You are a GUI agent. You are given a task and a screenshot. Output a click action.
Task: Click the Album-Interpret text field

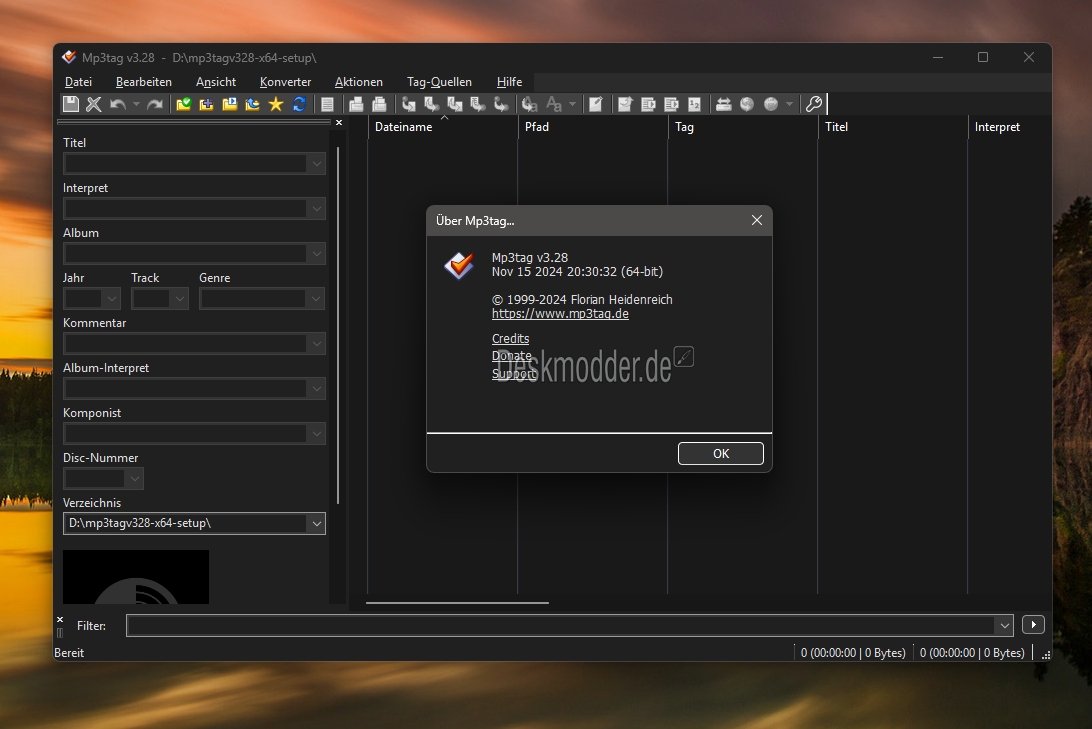185,389
